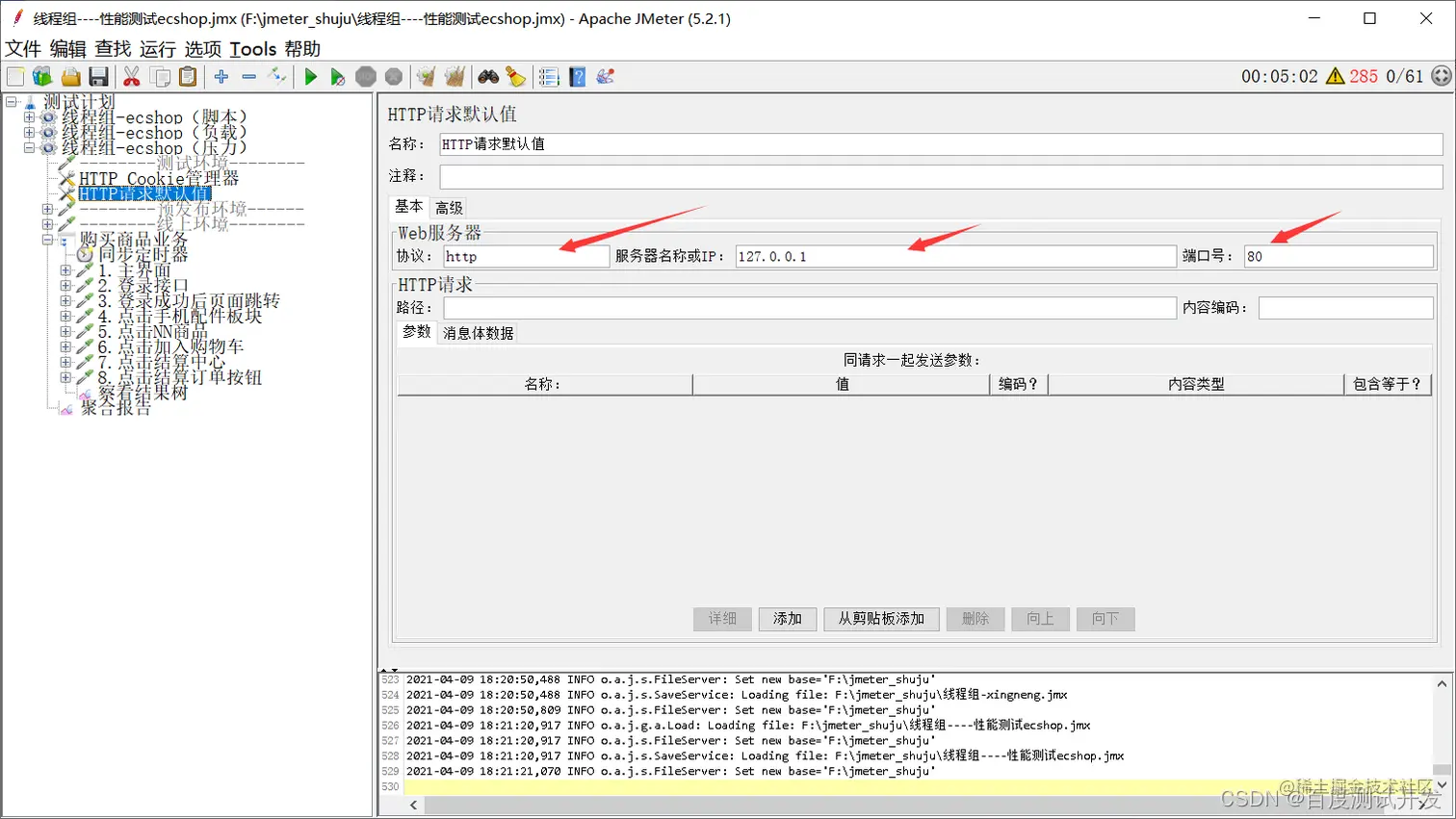Click the 从剪贴板添加 button
Screen dimensions: 1456x819
coord(881,619)
